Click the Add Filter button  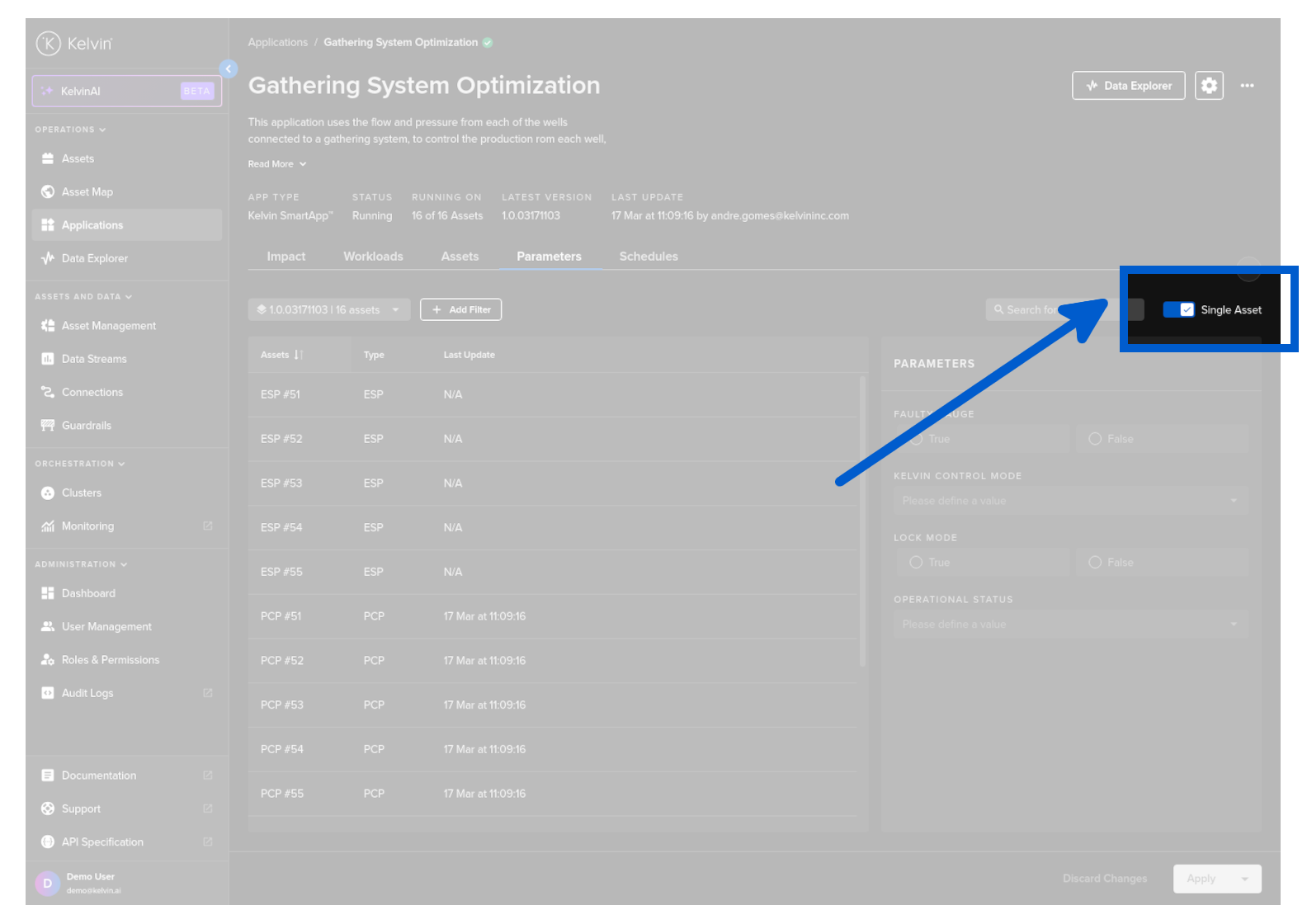[460, 310]
